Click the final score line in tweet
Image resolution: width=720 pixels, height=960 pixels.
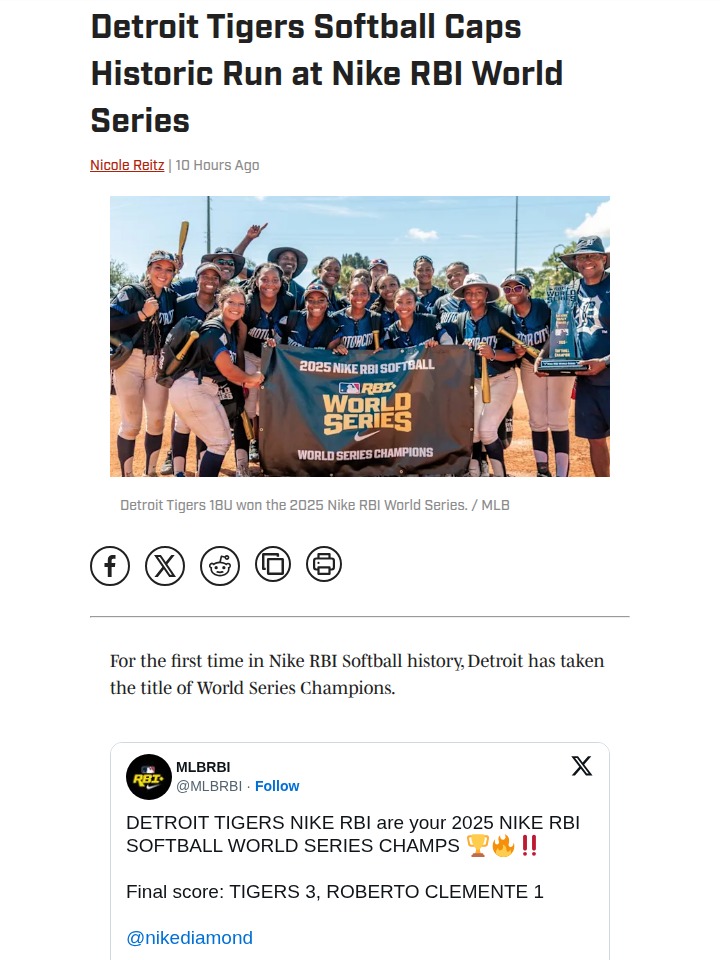click(335, 892)
